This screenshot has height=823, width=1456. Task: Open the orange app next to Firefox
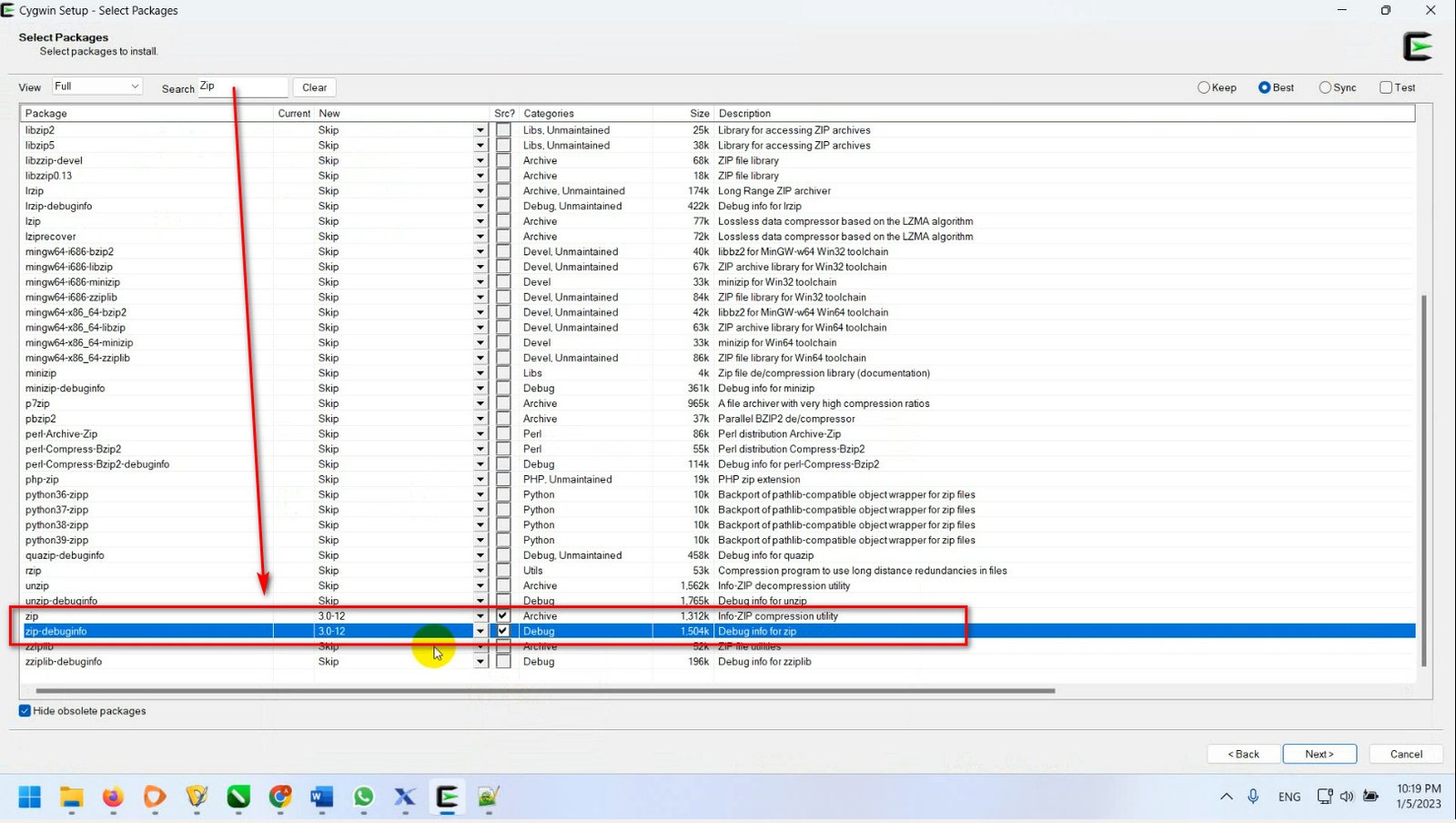pos(155,797)
